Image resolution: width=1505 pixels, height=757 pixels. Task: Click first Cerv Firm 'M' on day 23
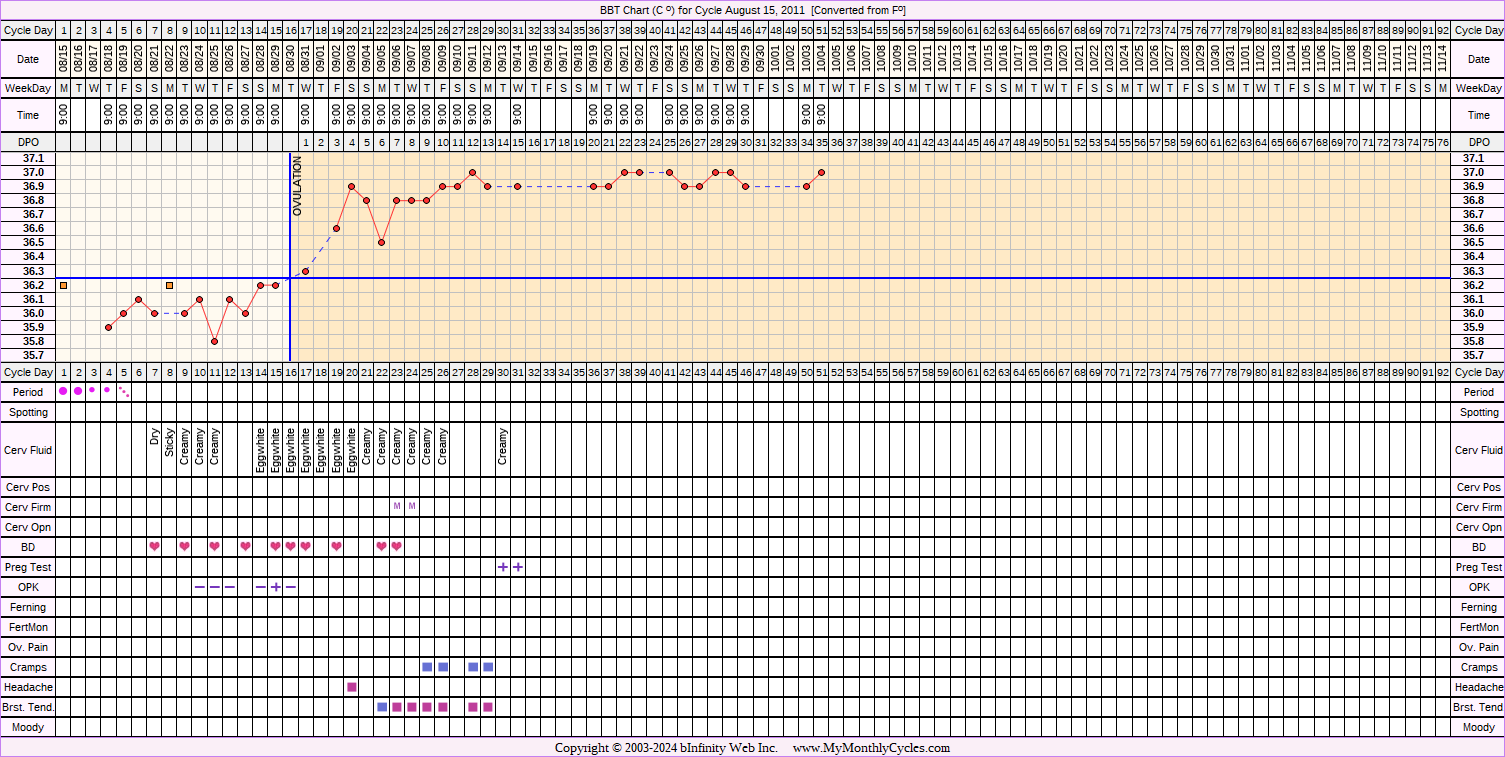(397, 507)
